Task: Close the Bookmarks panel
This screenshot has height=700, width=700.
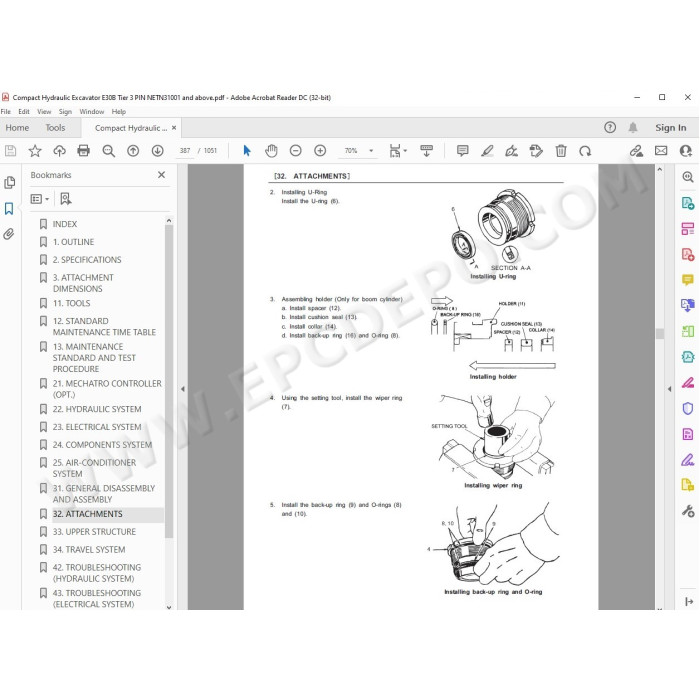Action: pos(162,175)
